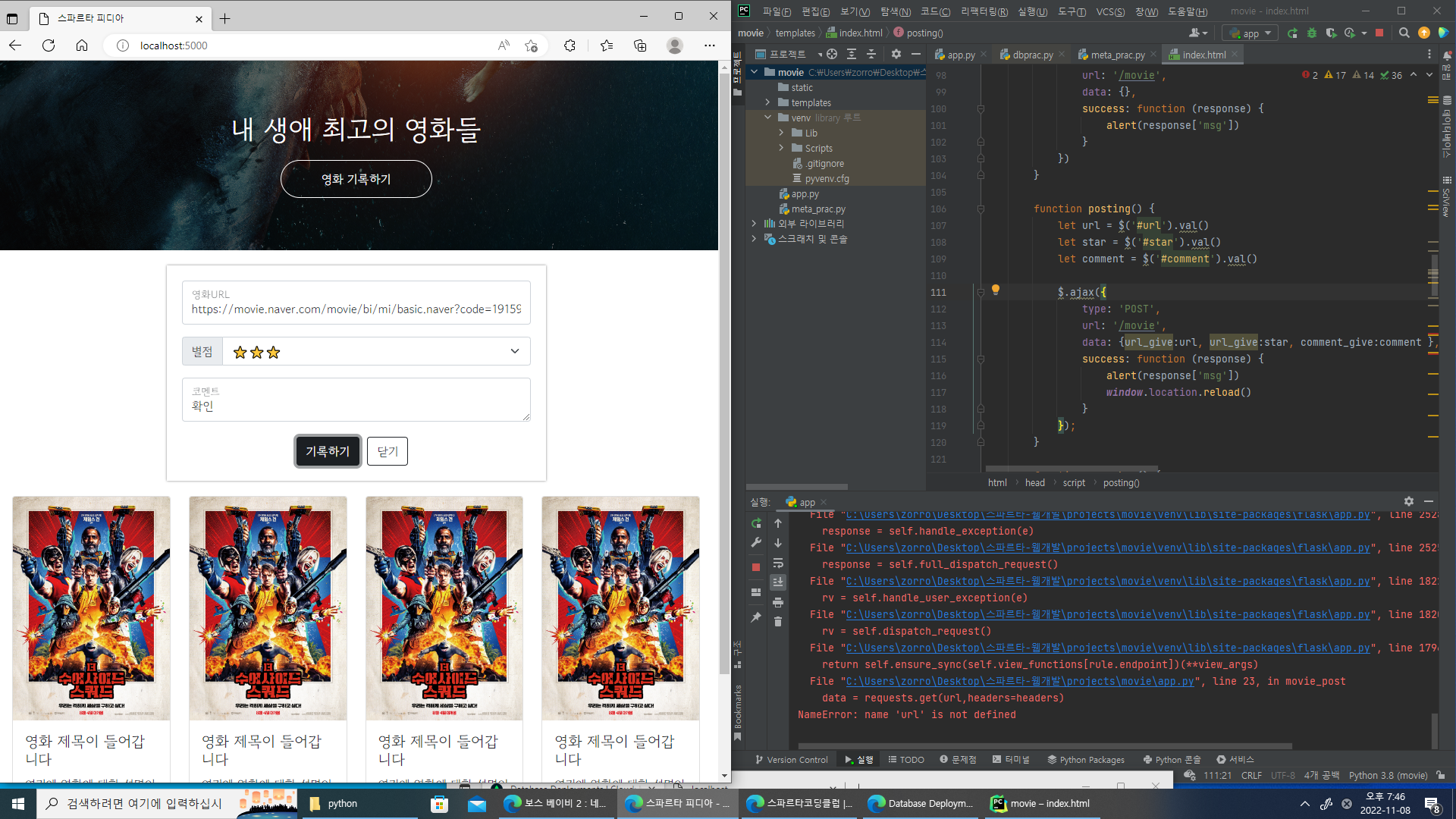Switch to the meta_prac.py editor tab
Viewport: 1456px width, 819px height.
(1117, 55)
